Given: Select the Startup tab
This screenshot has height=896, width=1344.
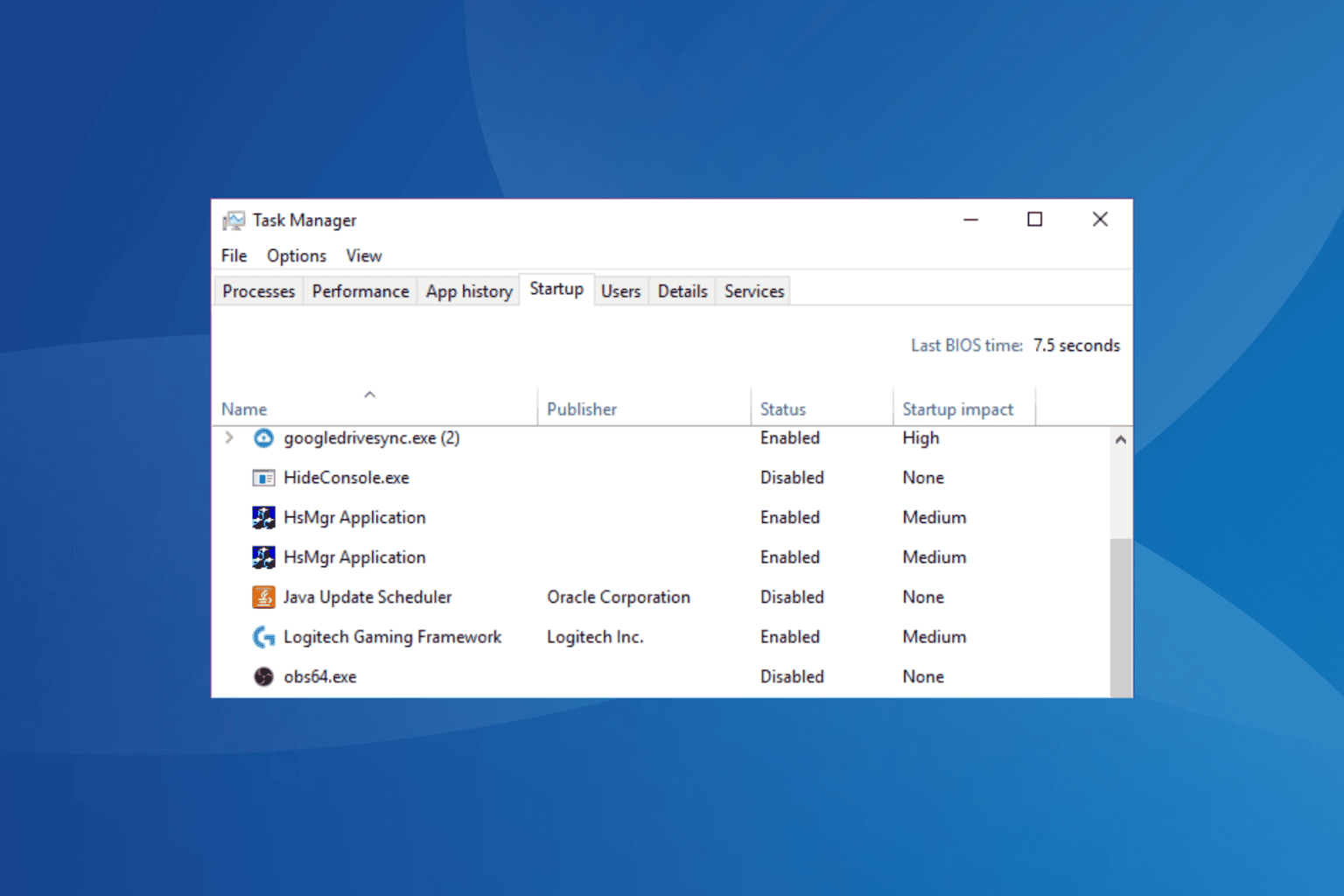Looking at the screenshot, I should pyautogui.click(x=556, y=289).
